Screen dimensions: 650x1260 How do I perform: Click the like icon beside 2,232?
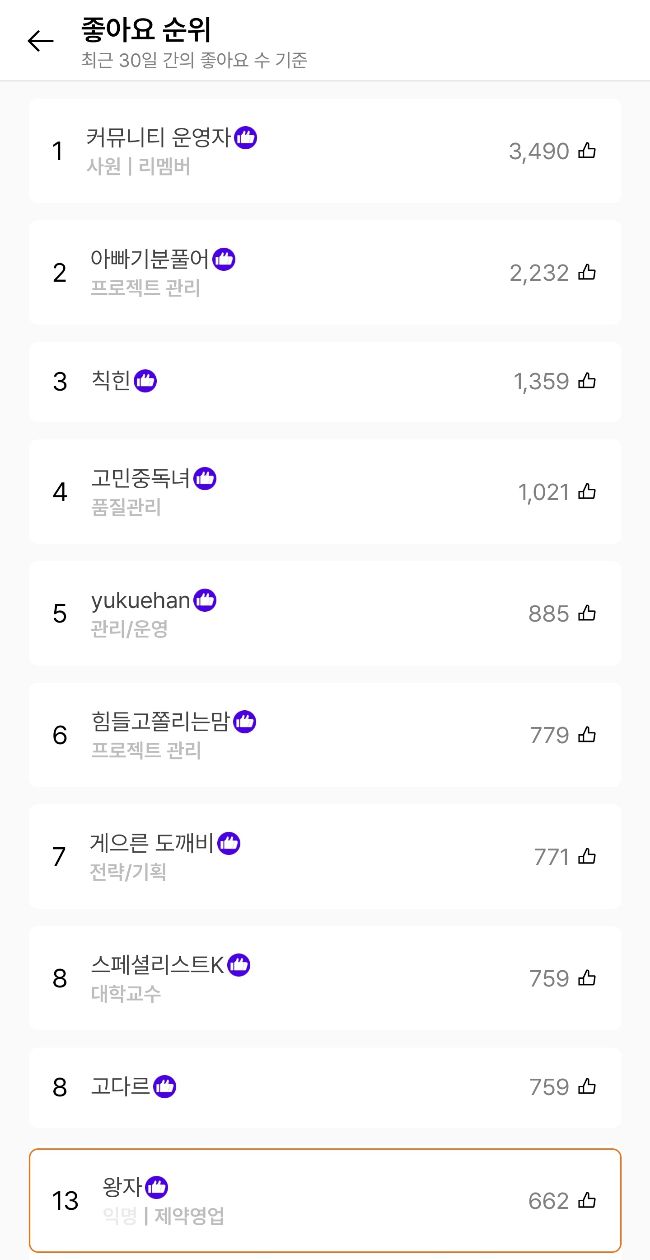(587, 272)
